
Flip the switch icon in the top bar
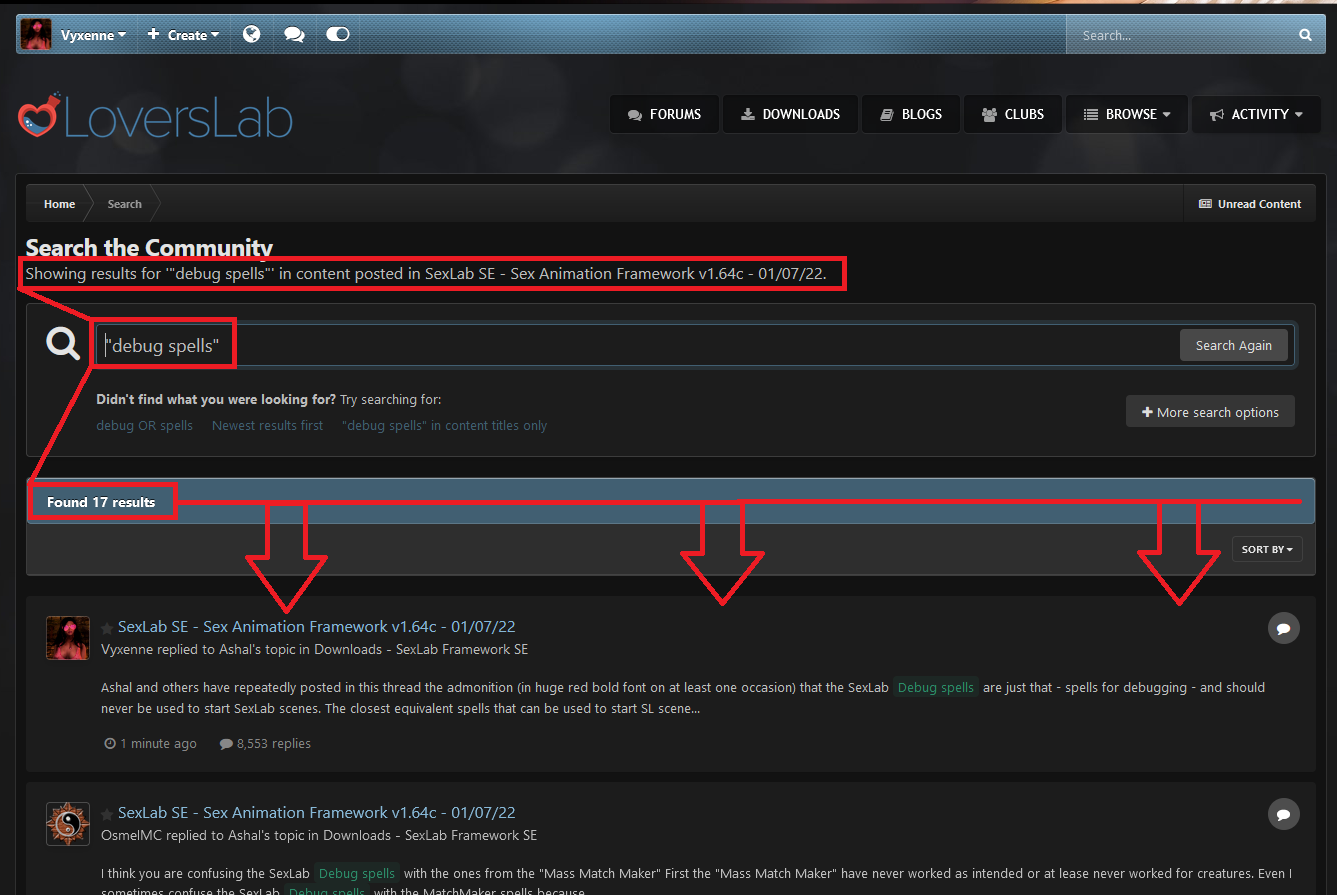(338, 35)
